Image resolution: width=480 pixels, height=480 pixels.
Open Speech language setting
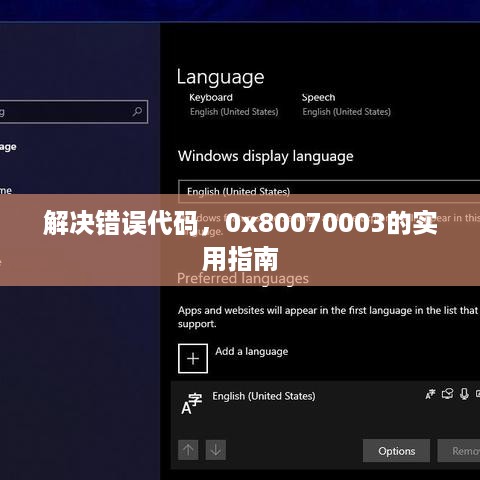tap(318, 97)
